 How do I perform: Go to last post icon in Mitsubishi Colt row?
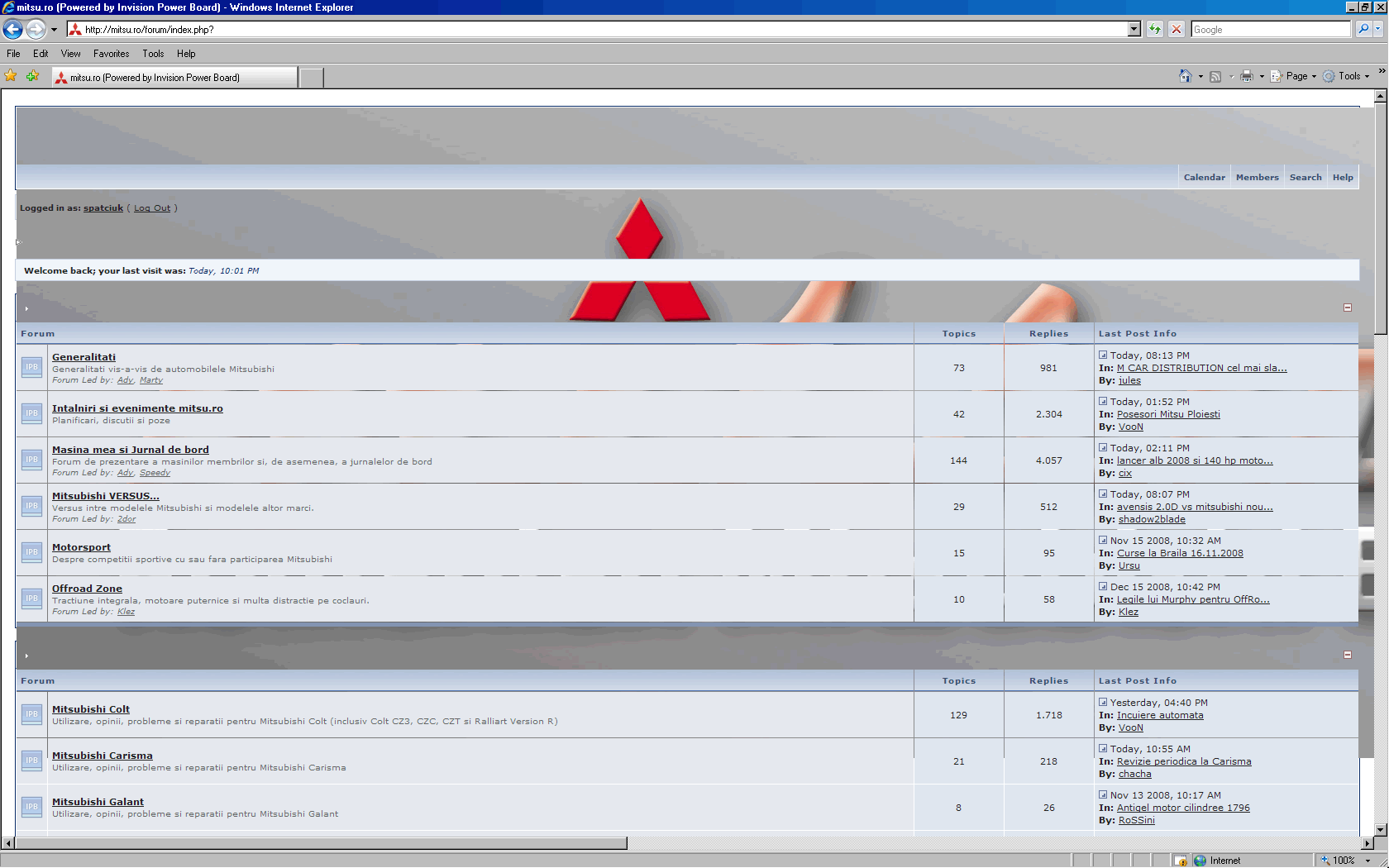click(1103, 702)
